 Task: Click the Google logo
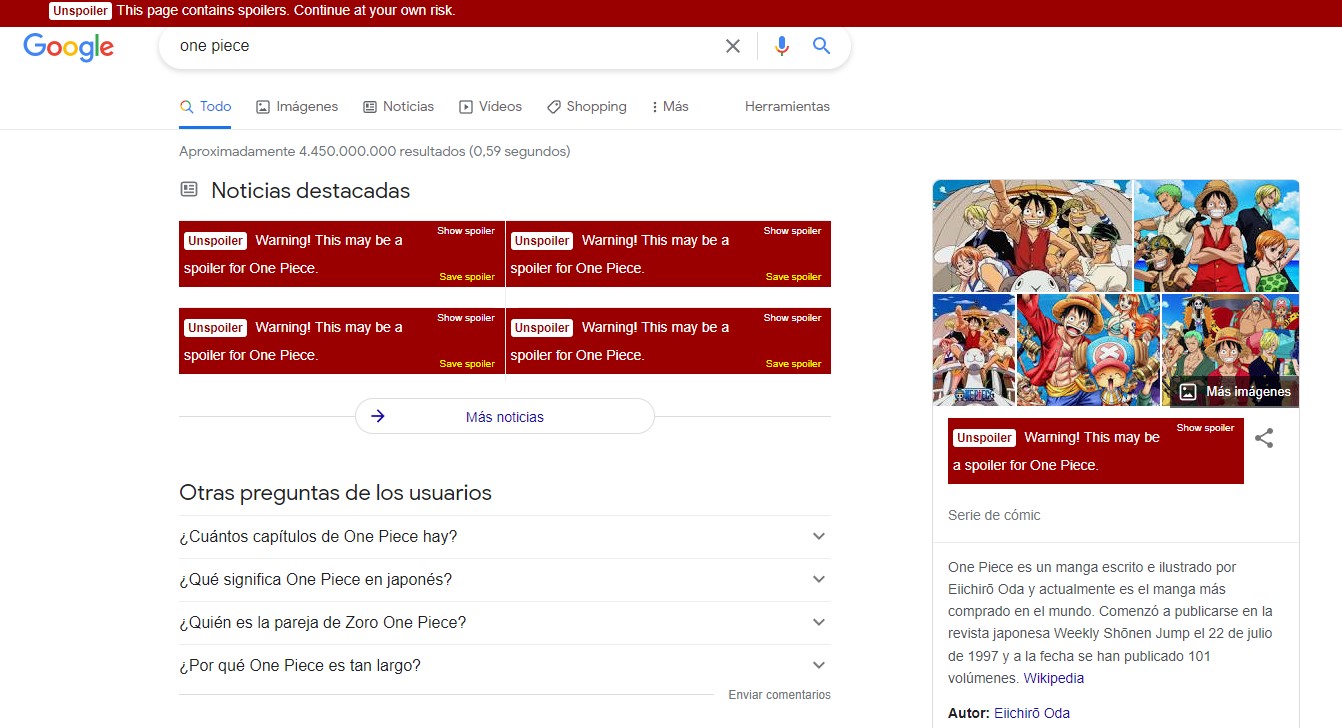pyautogui.click(x=68, y=46)
